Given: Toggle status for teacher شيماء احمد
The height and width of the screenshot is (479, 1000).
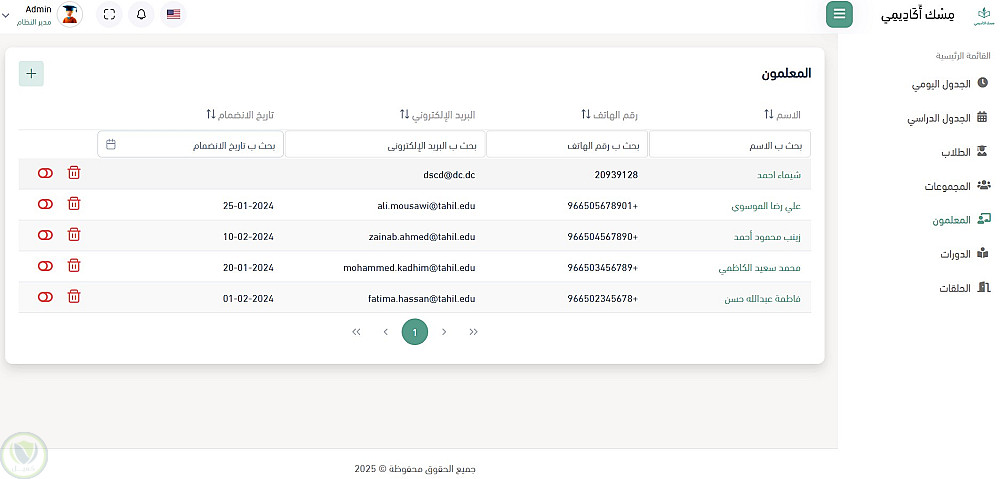Looking at the screenshot, I should pyautogui.click(x=45, y=173).
